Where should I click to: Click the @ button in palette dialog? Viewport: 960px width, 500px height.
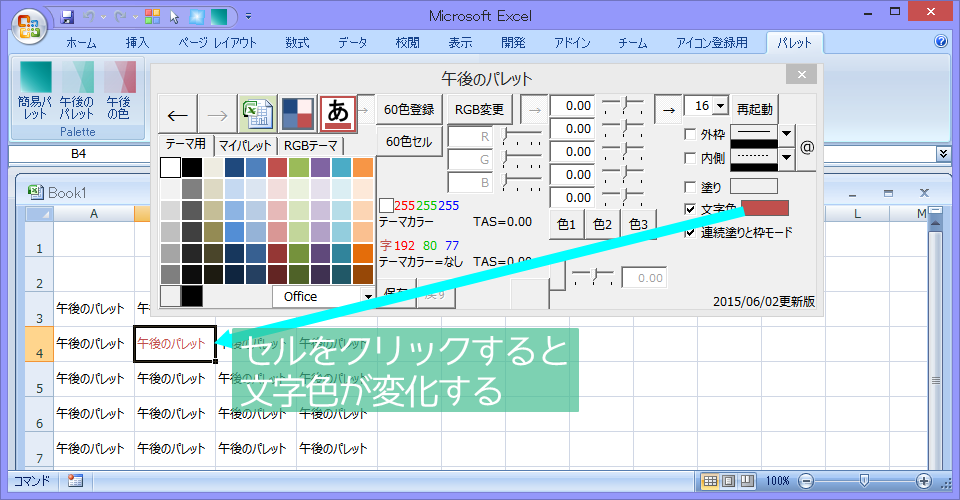pyautogui.click(x=807, y=147)
